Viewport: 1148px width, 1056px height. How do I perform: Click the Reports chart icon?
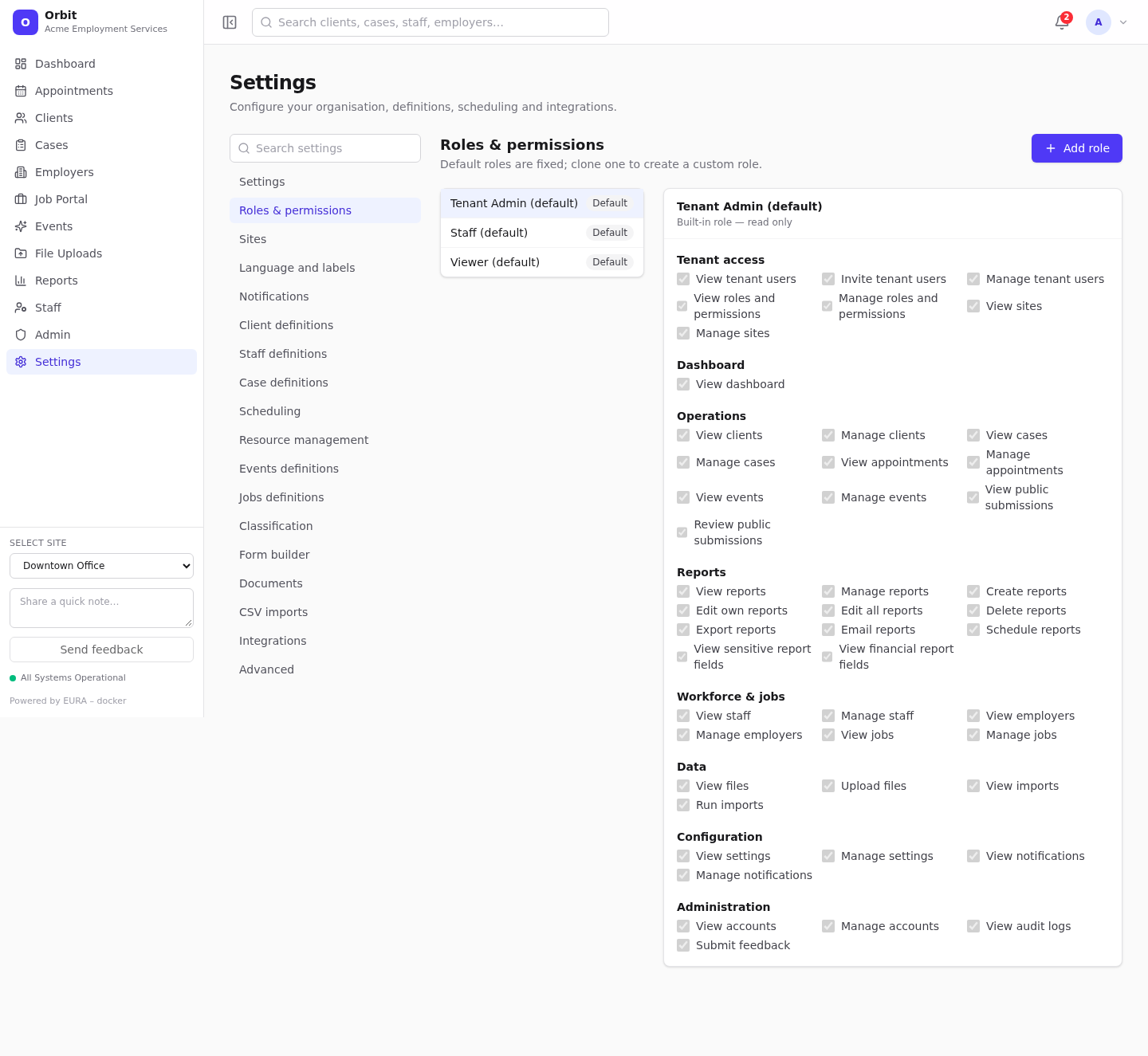(21, 281)
